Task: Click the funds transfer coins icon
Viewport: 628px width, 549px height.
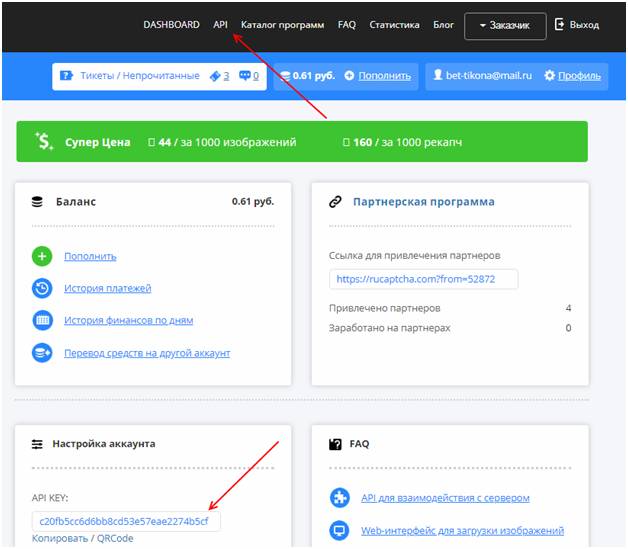Action: pyautogui.click(x=42, y=353)
